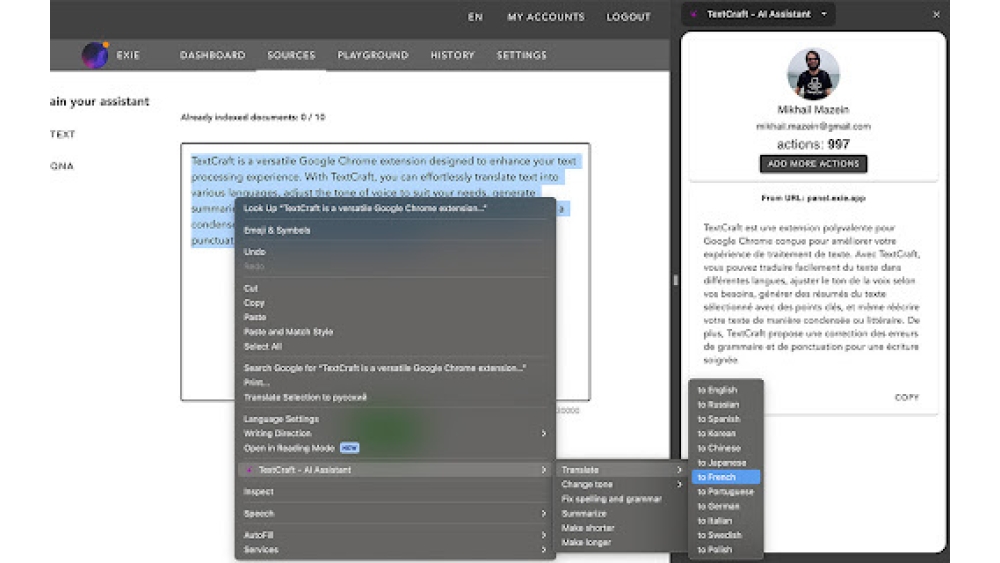This screenshot has height=563, width=1000.
Task: Click the TextCraft icon in panel header
Action: click(x=694, y=14)
